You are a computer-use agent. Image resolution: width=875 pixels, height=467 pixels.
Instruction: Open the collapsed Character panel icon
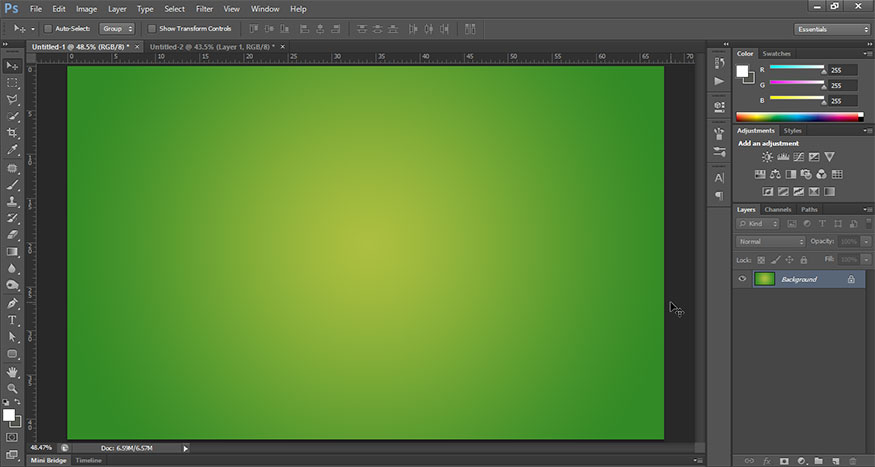pos(719,178)
